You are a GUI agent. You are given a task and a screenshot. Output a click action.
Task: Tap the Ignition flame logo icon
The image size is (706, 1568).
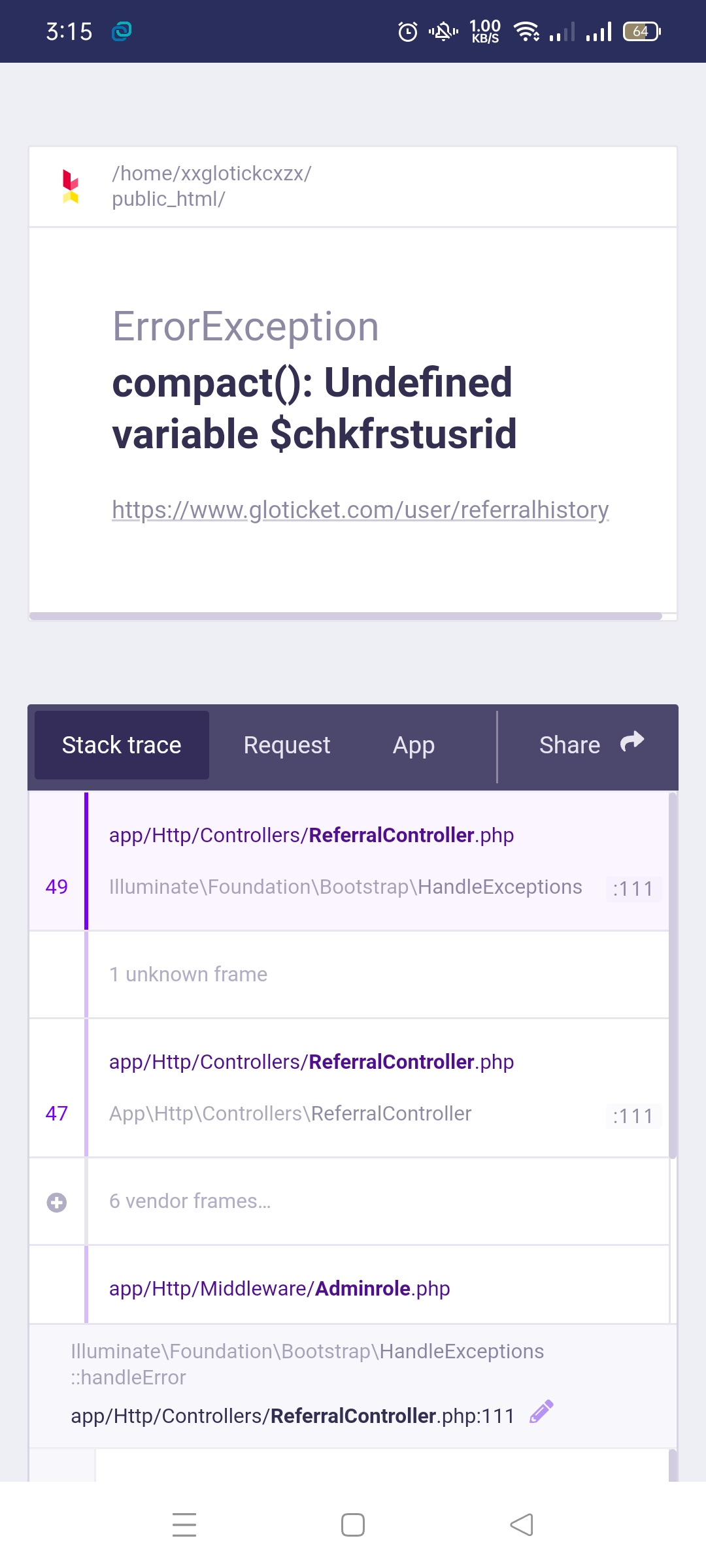tap(71, 186)
